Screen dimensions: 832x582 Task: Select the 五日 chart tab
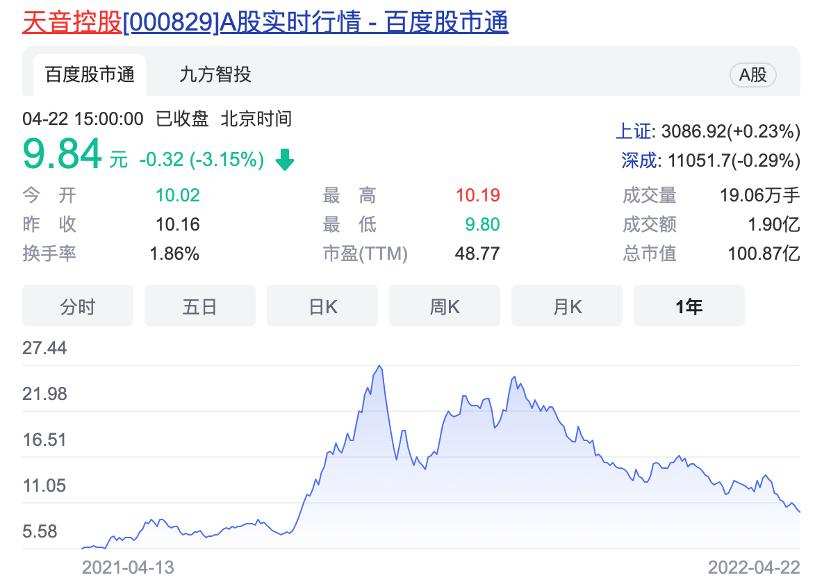200,307
